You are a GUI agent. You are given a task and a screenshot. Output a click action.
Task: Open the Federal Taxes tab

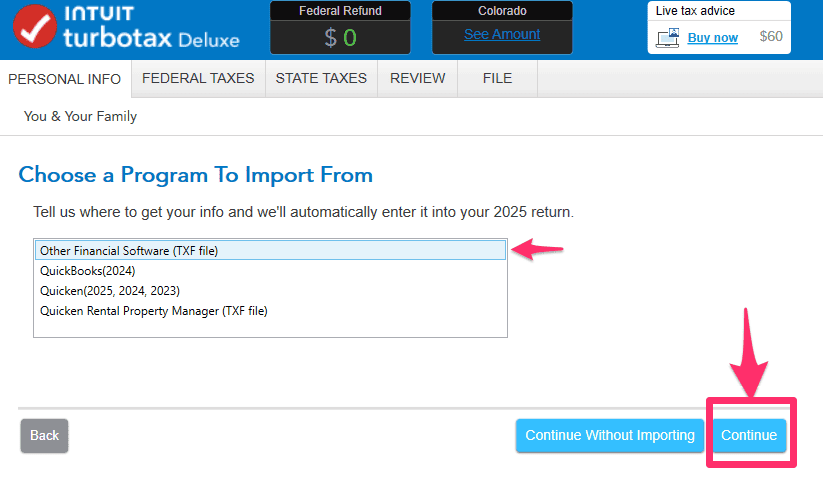198,78
